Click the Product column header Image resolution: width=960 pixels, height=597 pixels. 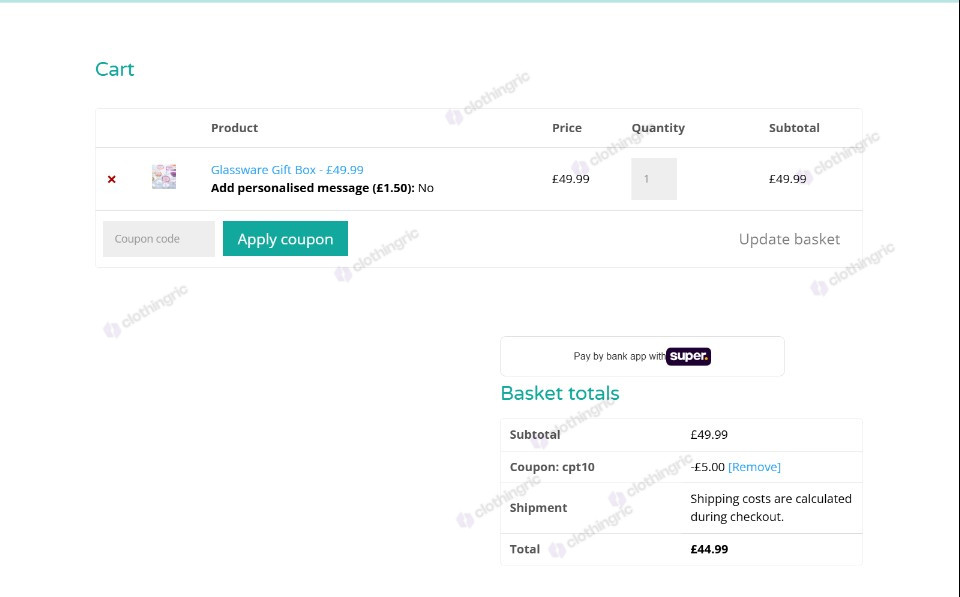point(234,128)
